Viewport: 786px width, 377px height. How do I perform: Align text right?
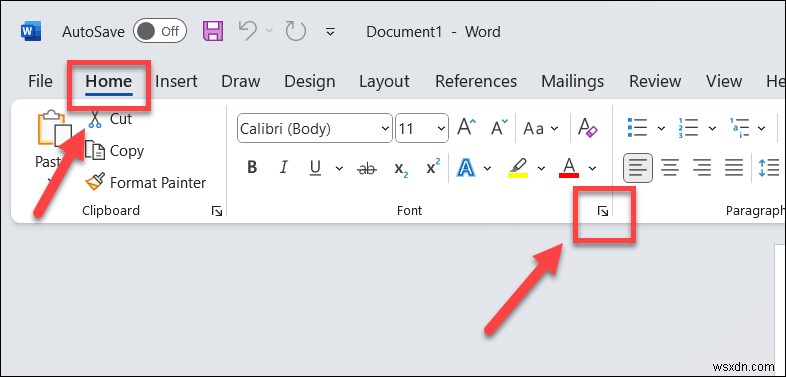pos(702,167)
